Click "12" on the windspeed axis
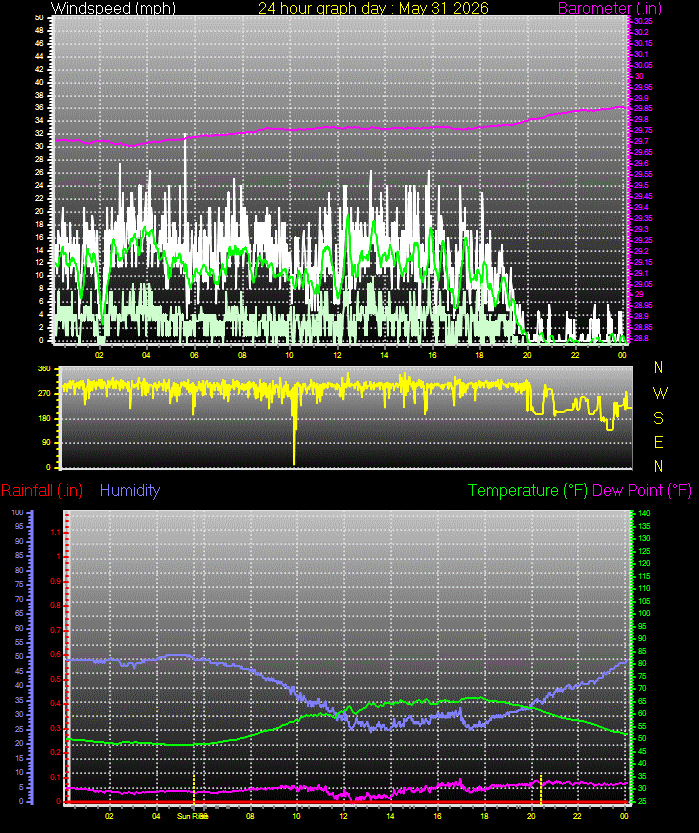 [x=39, y=262]
